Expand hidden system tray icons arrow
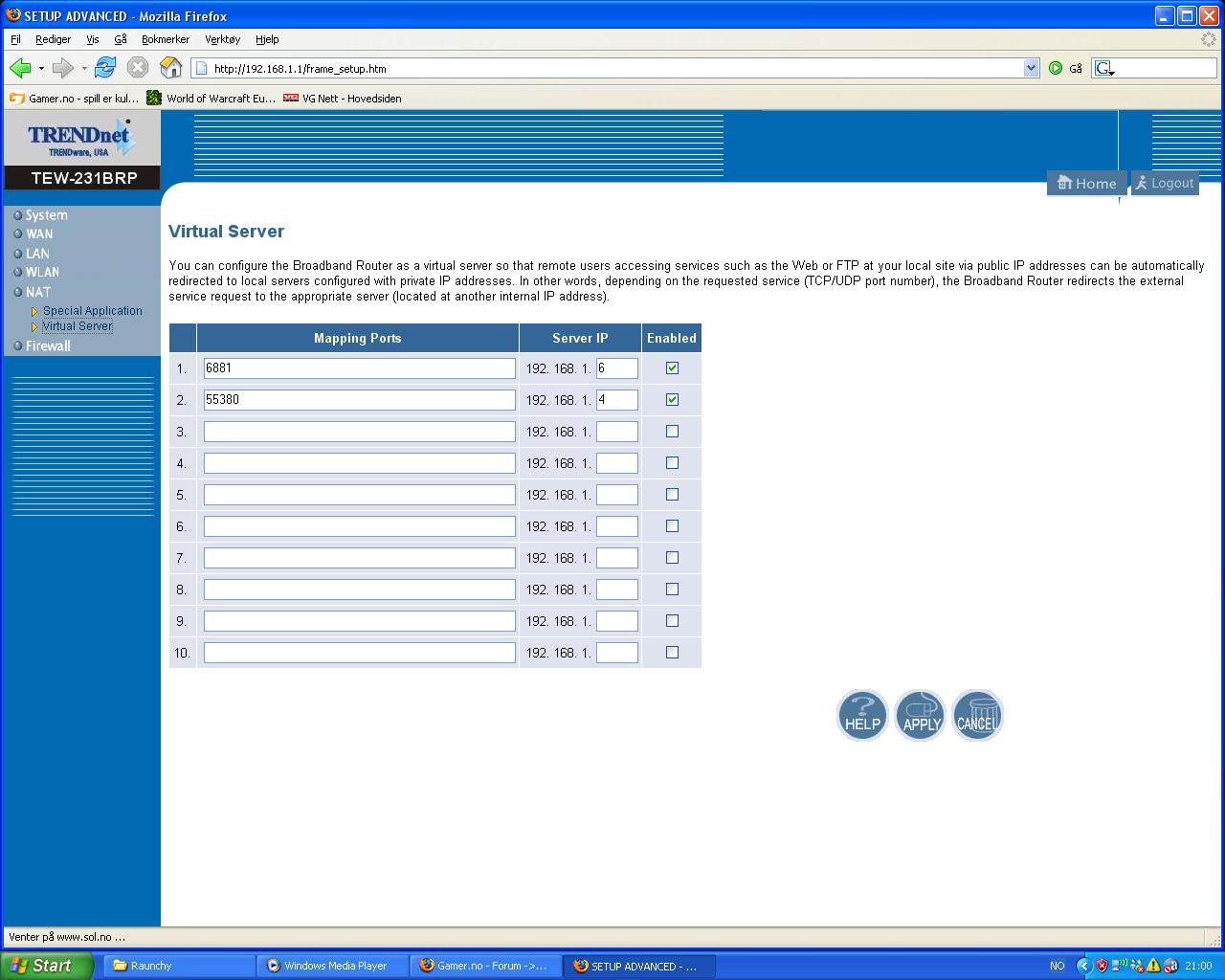 pyautogui.click(x=1084, y=966)
